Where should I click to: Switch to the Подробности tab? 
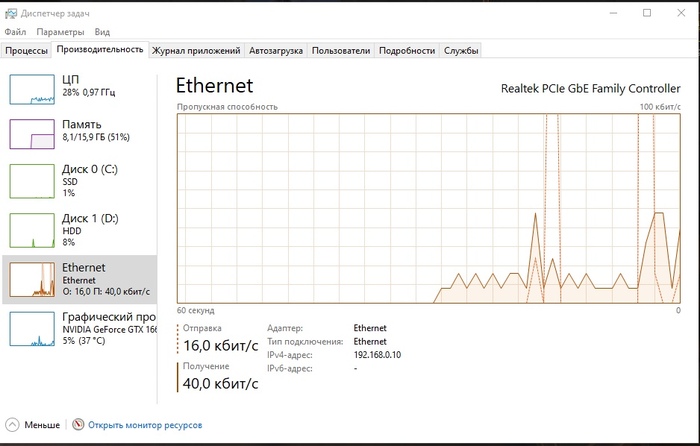click(x=407, y=51)
